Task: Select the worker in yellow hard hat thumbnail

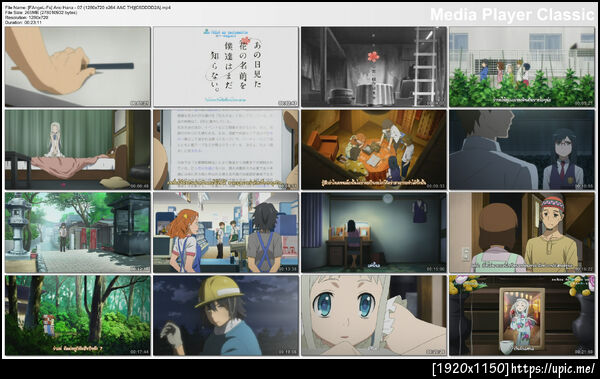Action: tap(226, 315)
